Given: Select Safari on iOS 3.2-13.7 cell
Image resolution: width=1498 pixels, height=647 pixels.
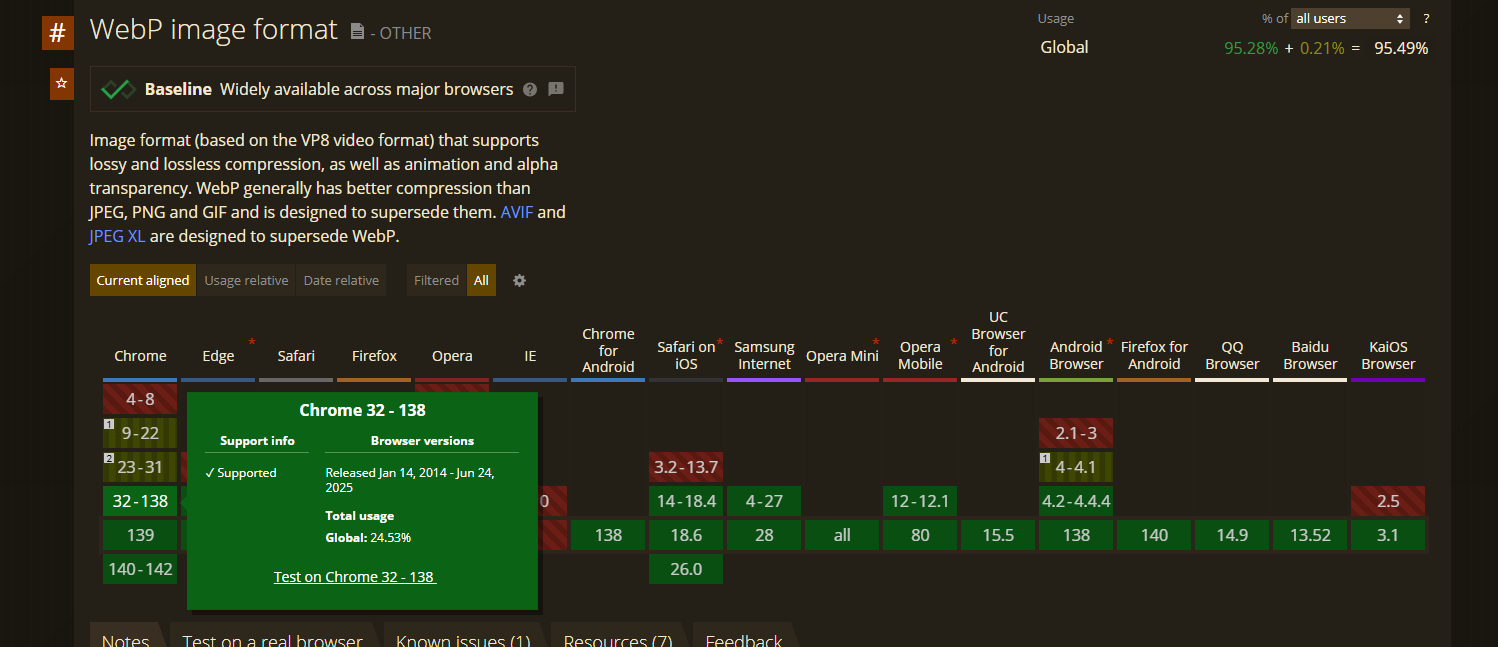Looking at the screenshot, I should click(686, 467).
